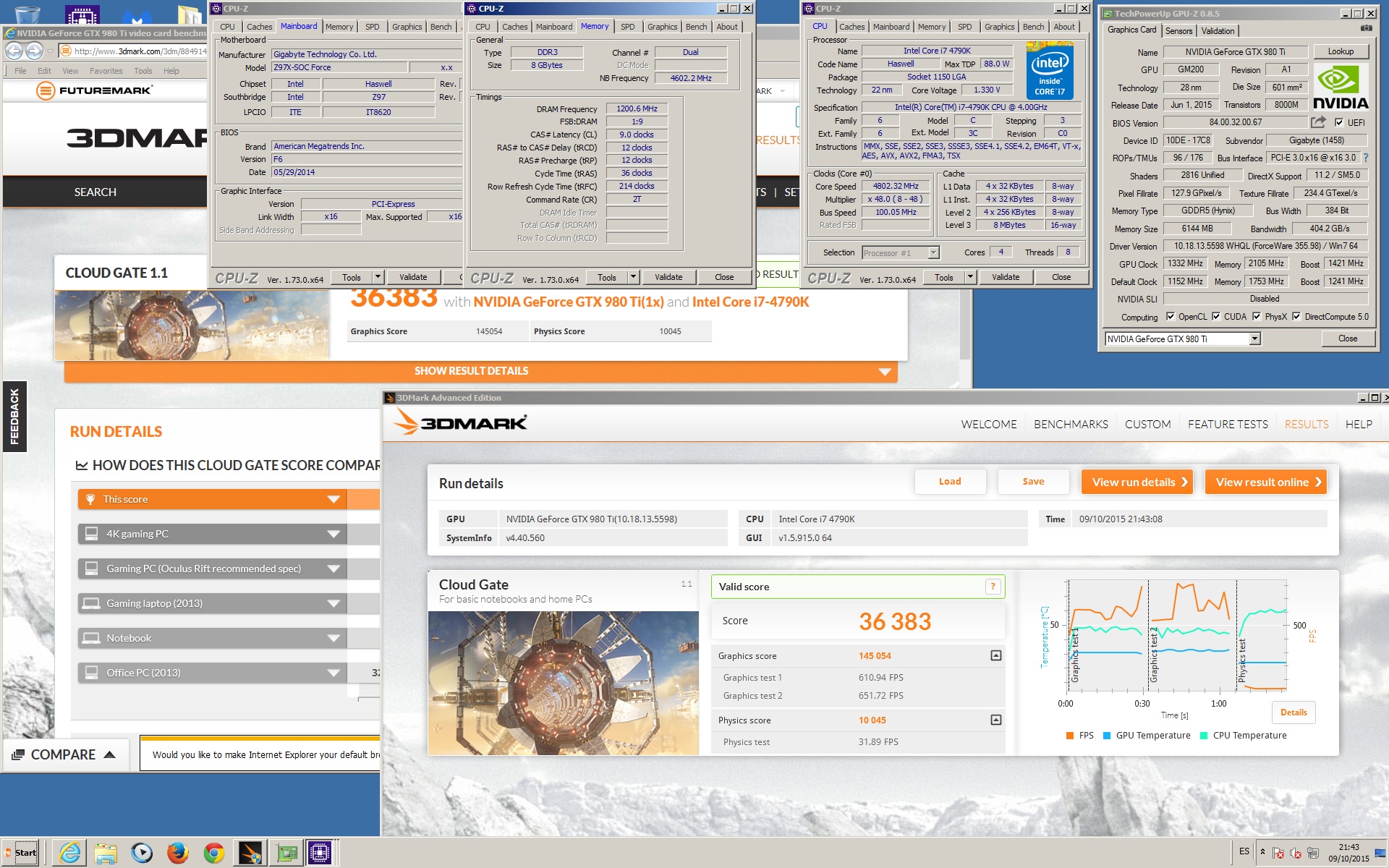This screenshot has height=868, width=1389.
Task: Click the Futuremark logo on the webpage
Action: tap(95, 90)
